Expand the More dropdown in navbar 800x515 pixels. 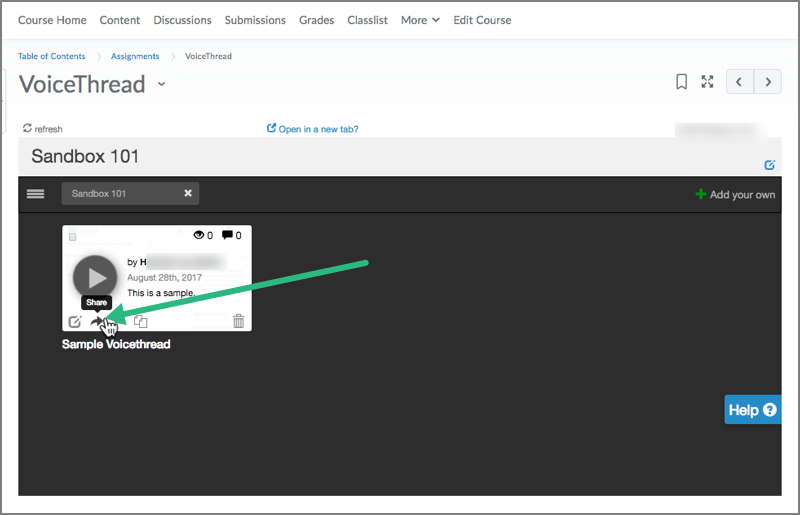coord(420,20)
